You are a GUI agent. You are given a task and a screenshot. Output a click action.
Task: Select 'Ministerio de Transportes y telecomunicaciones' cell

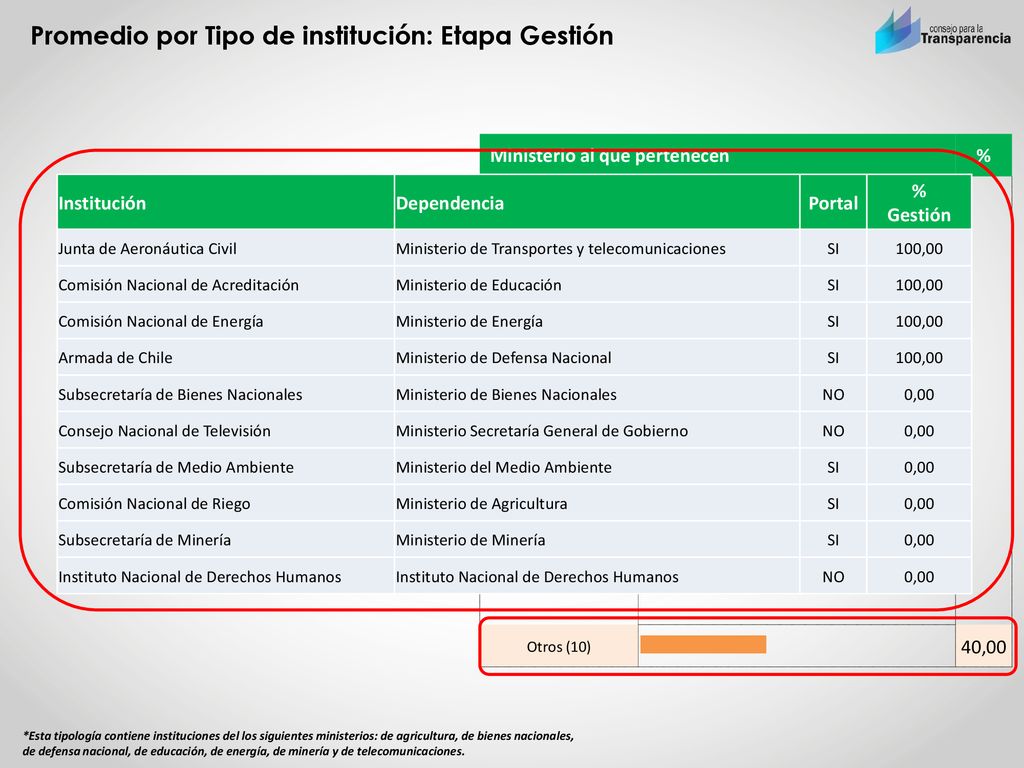click(x=597, y=249)
